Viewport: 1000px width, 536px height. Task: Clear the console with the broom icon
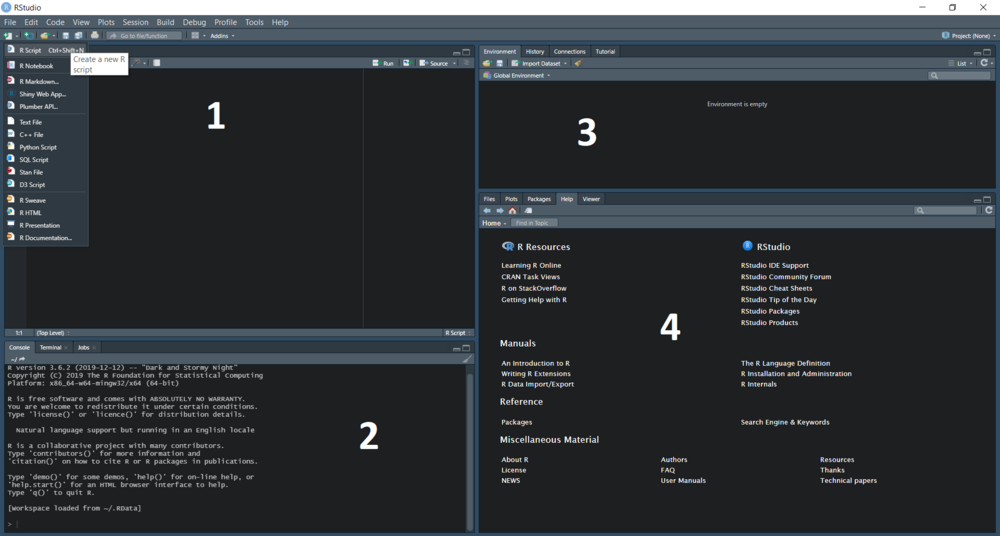(x=466, y=359)
